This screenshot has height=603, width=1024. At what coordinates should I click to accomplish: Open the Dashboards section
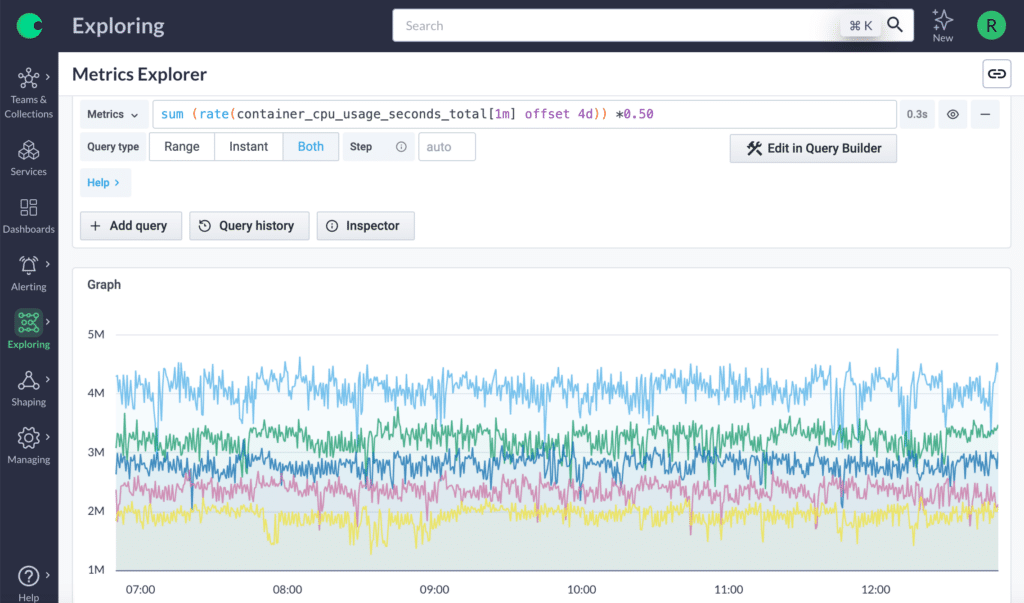click(x=29, y=215)
